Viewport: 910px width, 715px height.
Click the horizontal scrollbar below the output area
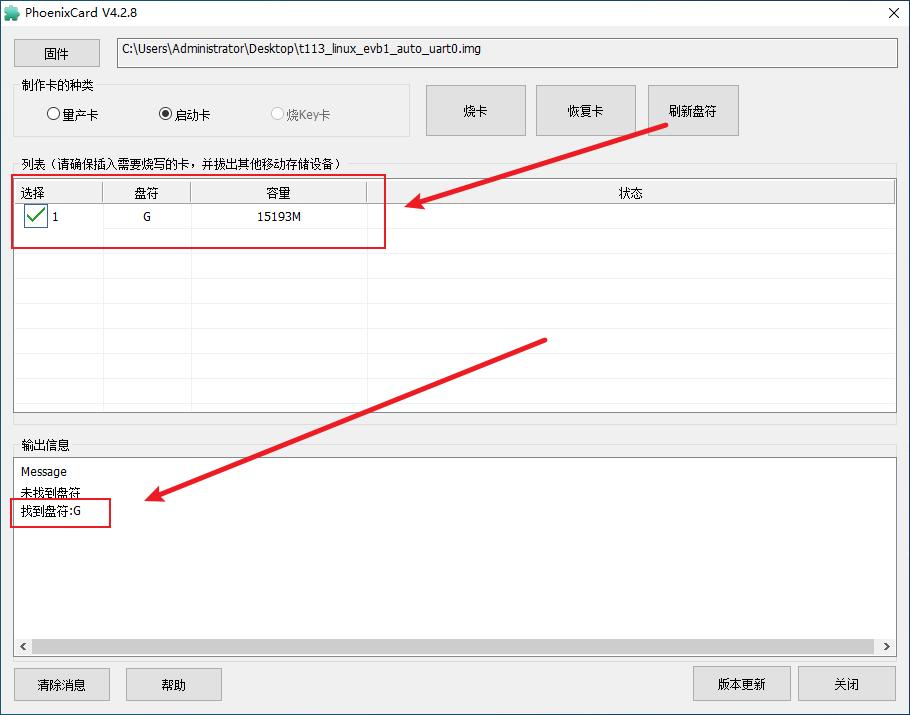pos(450,648)
